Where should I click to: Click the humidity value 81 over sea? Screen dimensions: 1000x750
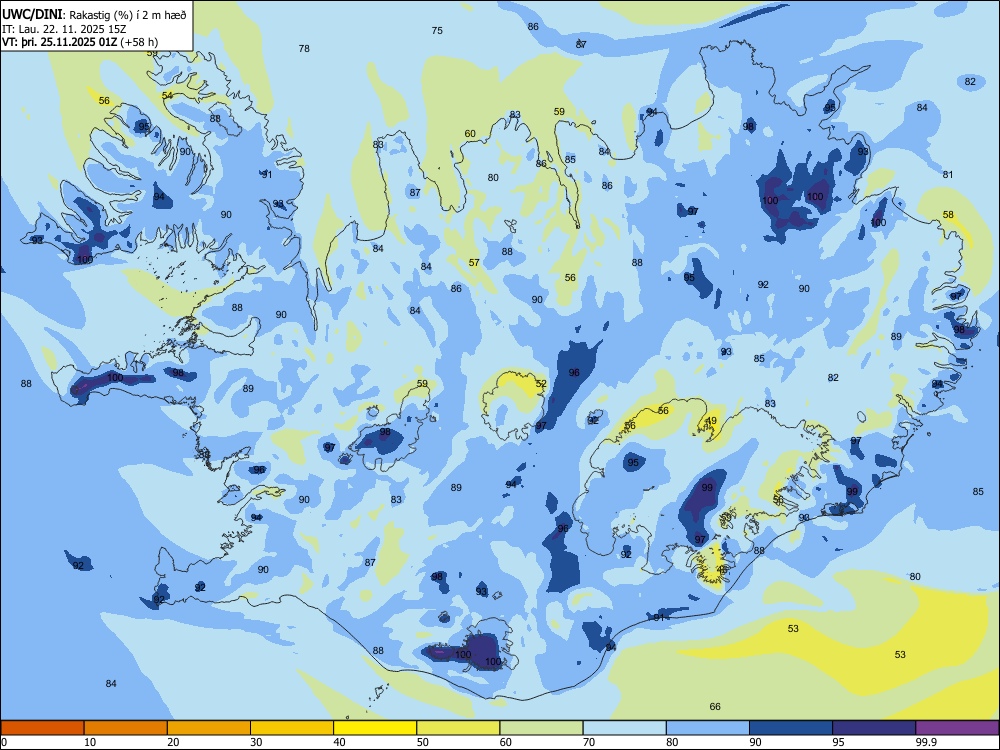[948, 175]
